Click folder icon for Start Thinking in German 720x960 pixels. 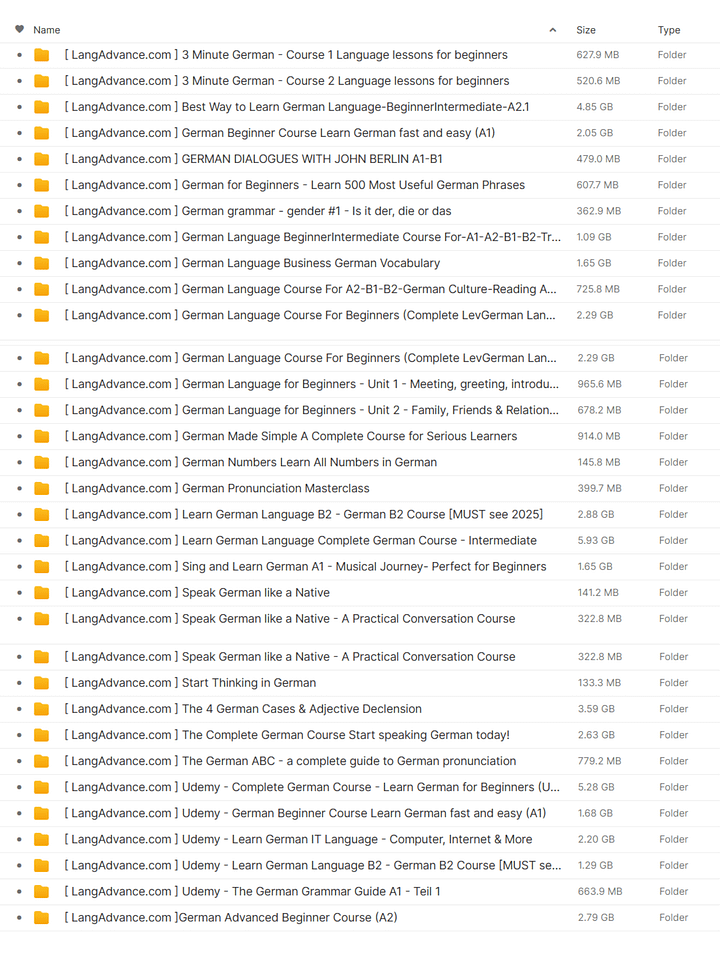42,683
